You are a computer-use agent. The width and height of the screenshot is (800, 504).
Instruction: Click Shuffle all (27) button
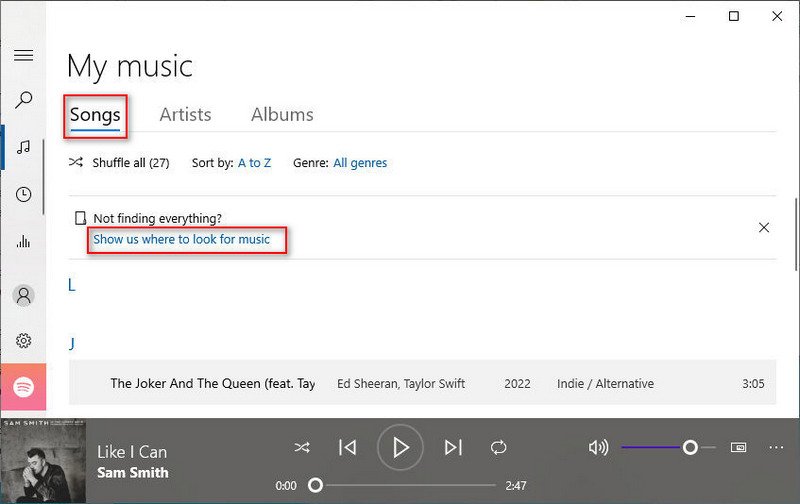point(120,163)
